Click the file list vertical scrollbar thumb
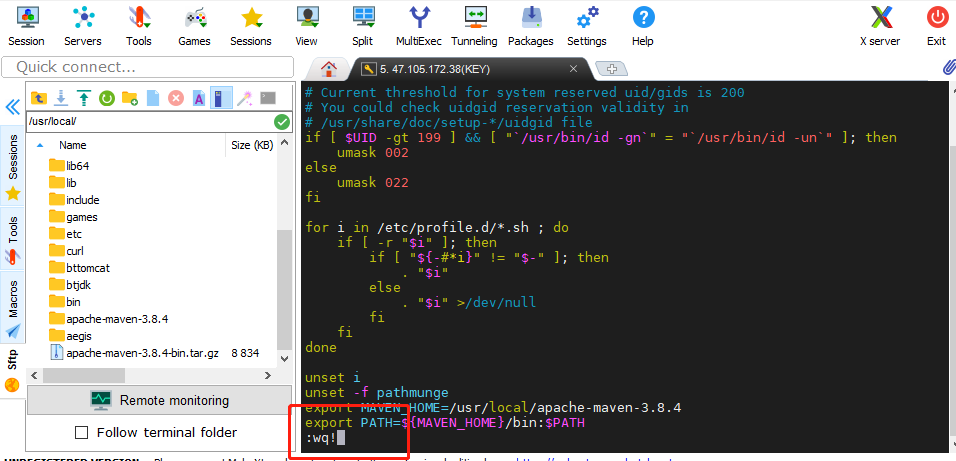The height and width of the screenshot is (461, 956). 284,290
